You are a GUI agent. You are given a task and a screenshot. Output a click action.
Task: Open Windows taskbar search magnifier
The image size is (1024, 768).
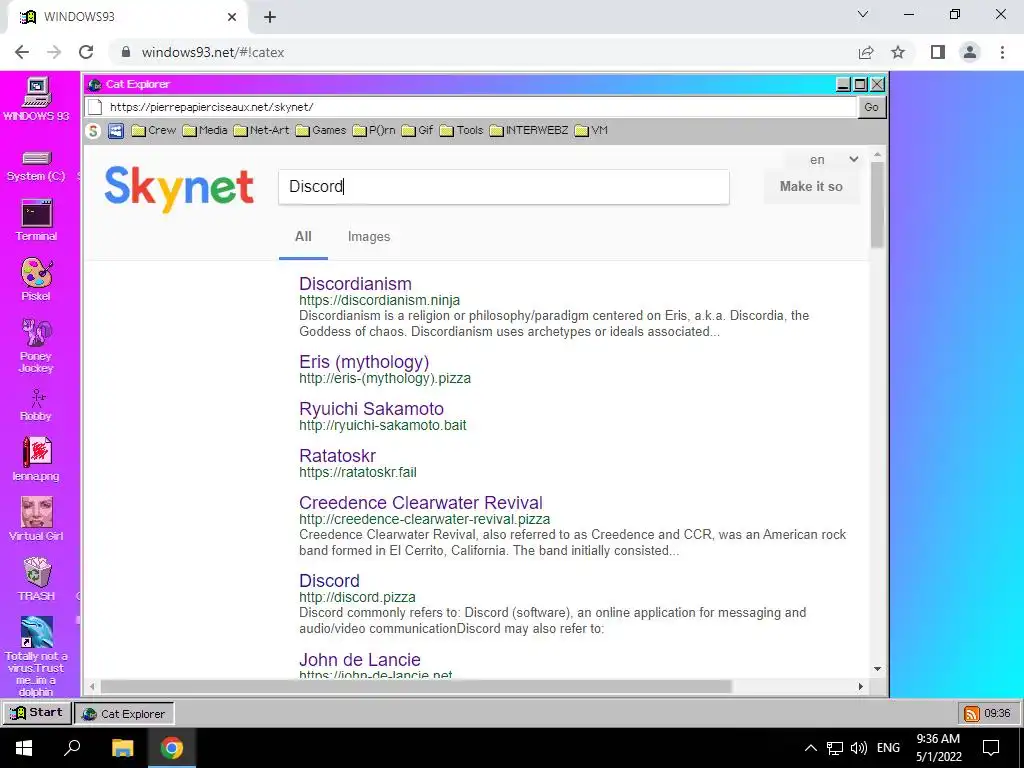pos(72,748)
